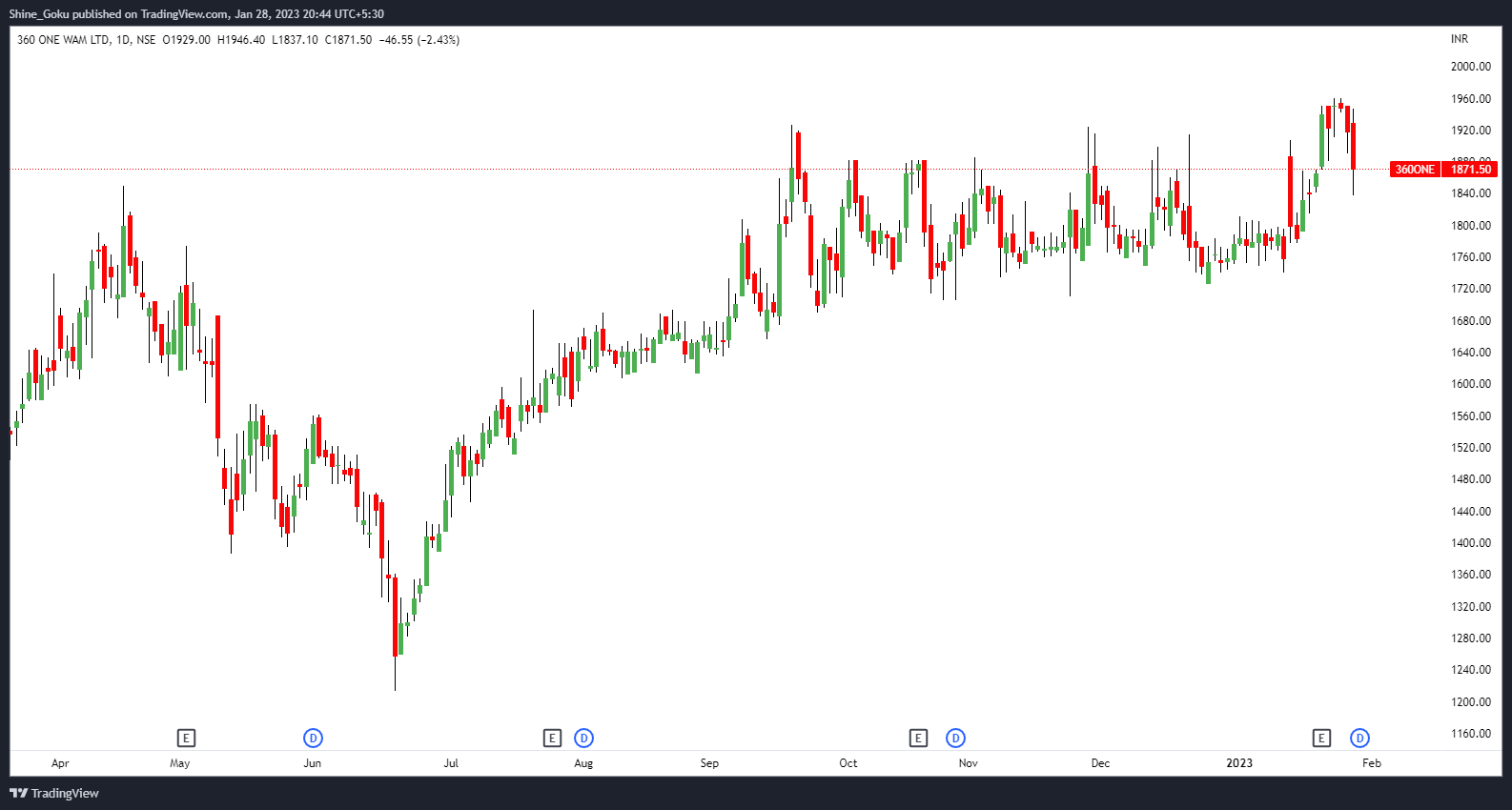Screen dimensions: 1512x810
Task: Click the TradingView logo at bottom
Action: coord(54,793)
